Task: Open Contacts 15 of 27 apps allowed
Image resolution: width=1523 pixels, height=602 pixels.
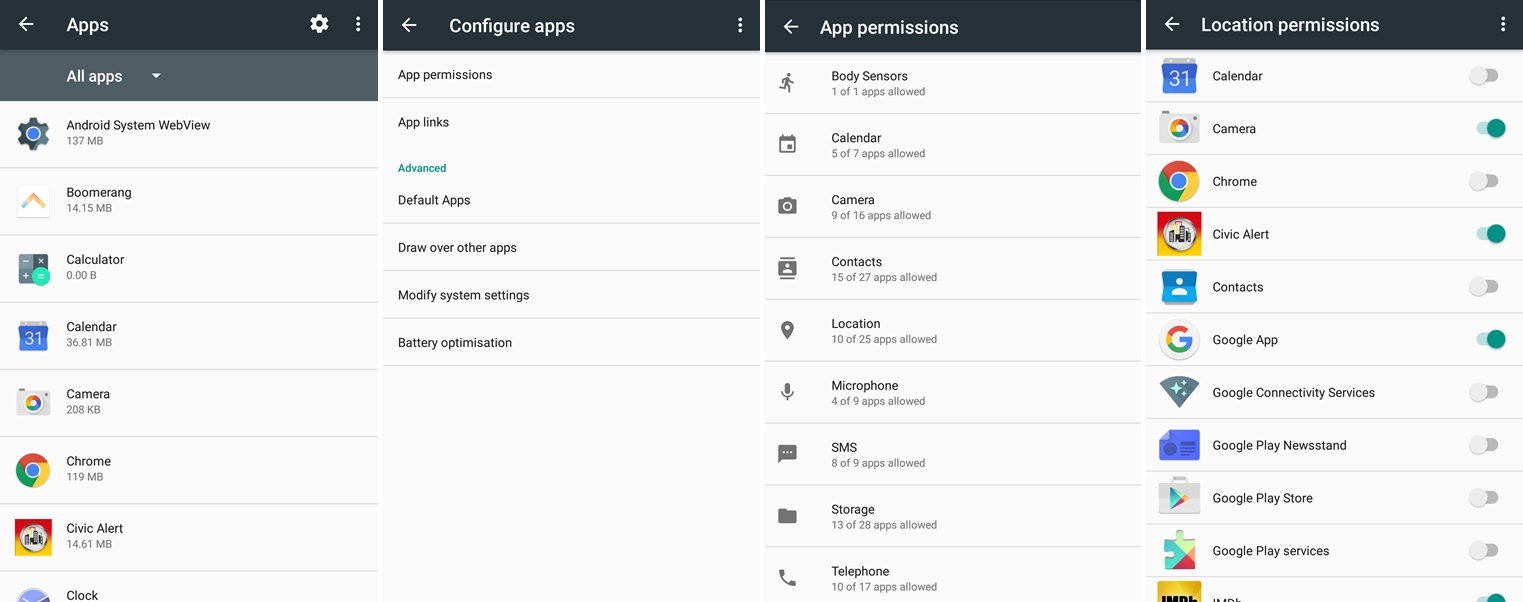Action: [x=953, y=269]
